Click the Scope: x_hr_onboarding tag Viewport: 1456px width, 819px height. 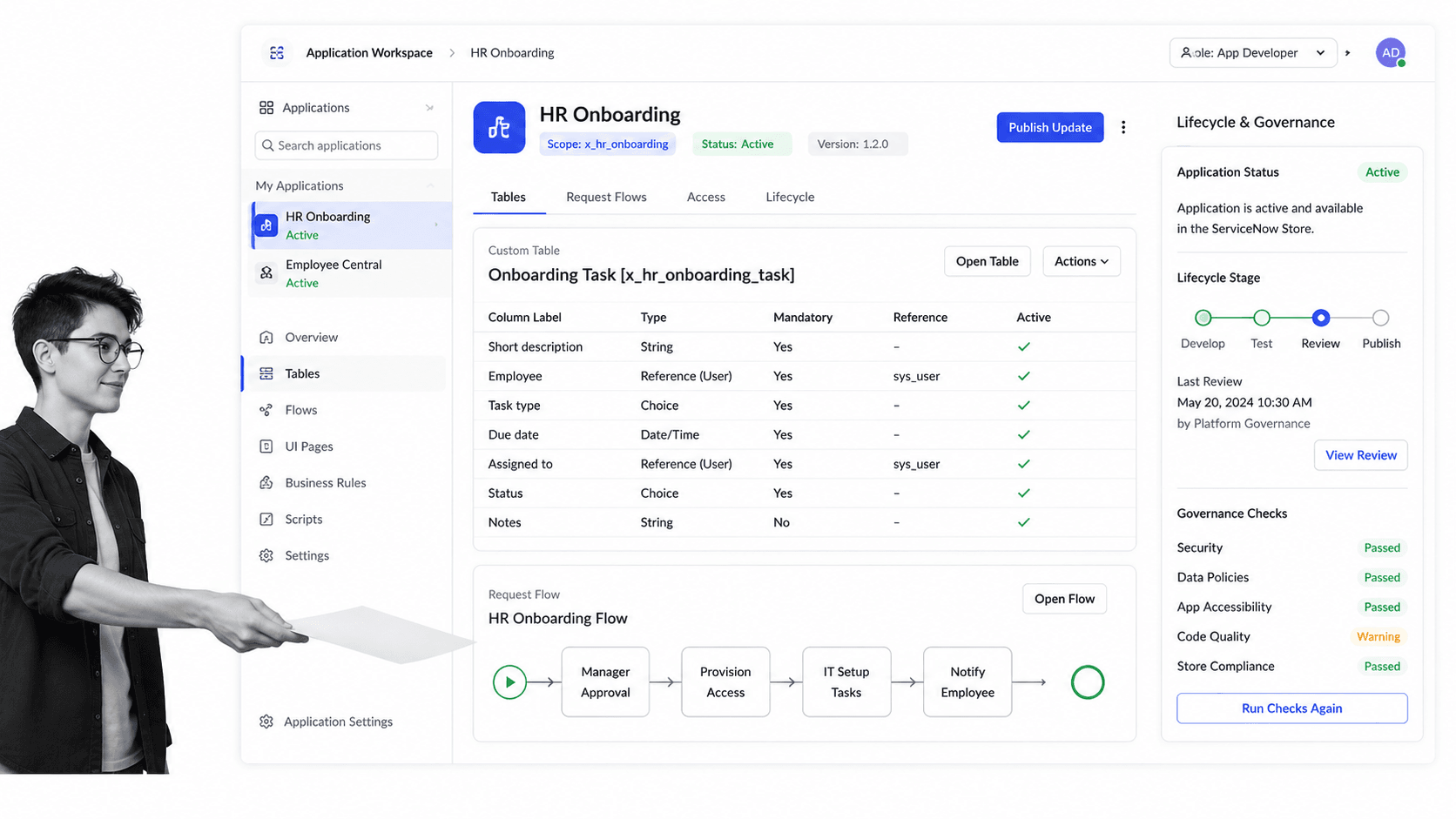point(608,144)
